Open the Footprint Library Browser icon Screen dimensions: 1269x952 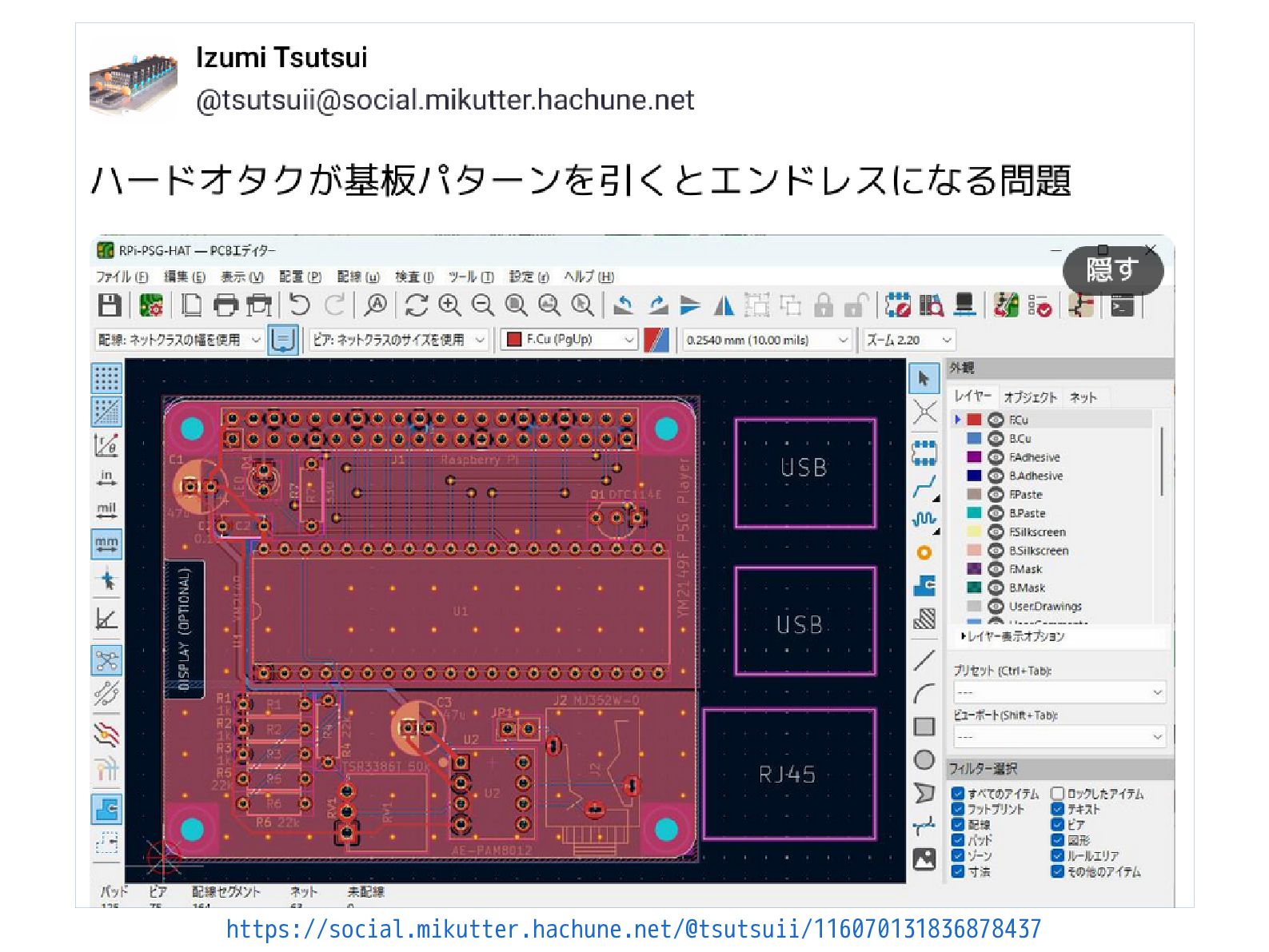coord(931,305)
